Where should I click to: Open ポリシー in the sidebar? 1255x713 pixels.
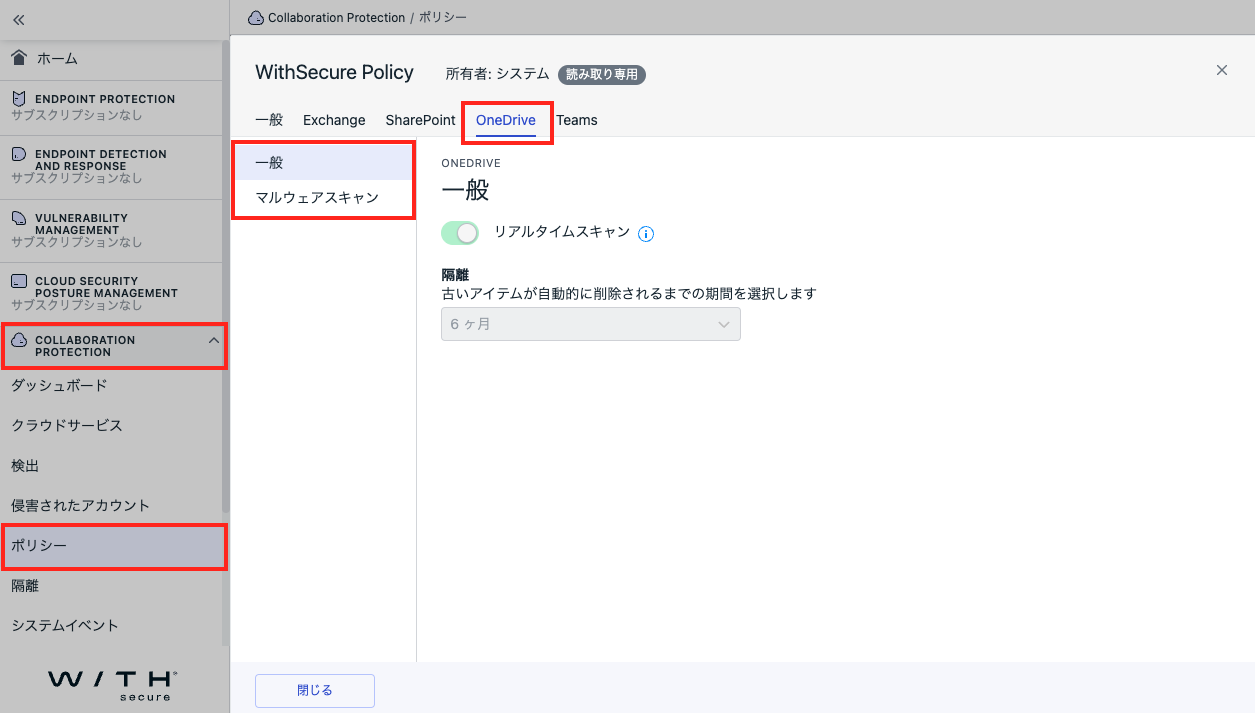point(113,546)
